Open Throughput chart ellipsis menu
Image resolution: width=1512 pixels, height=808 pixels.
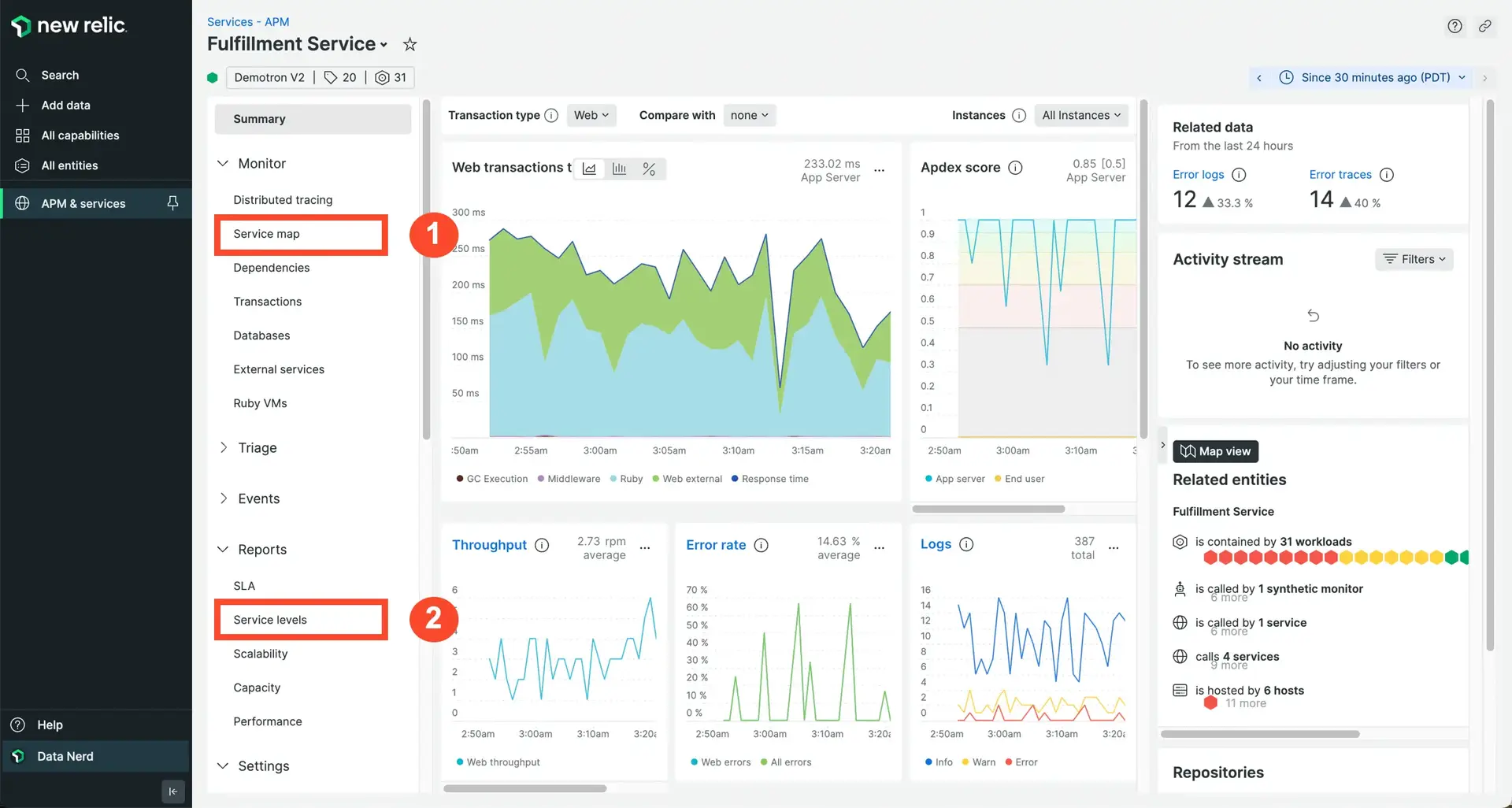pos(645,547)
